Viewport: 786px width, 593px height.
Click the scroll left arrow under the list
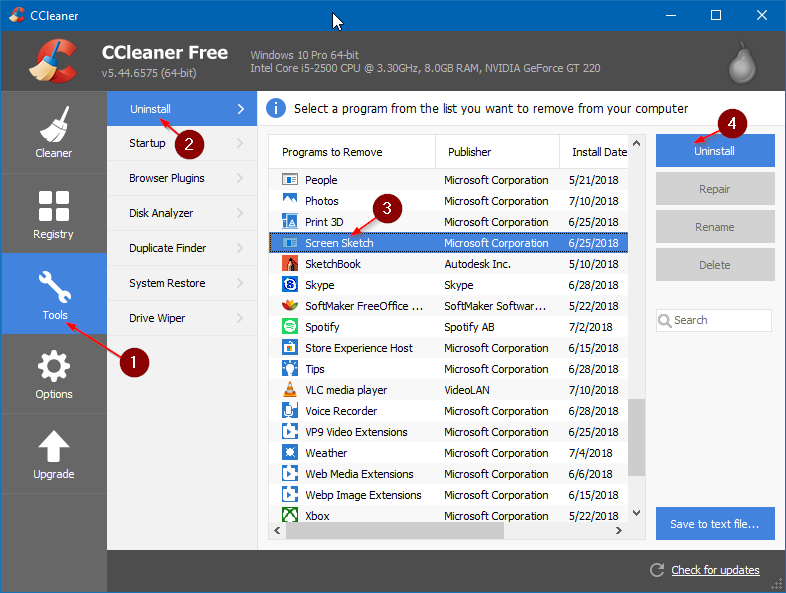[277, 530]
